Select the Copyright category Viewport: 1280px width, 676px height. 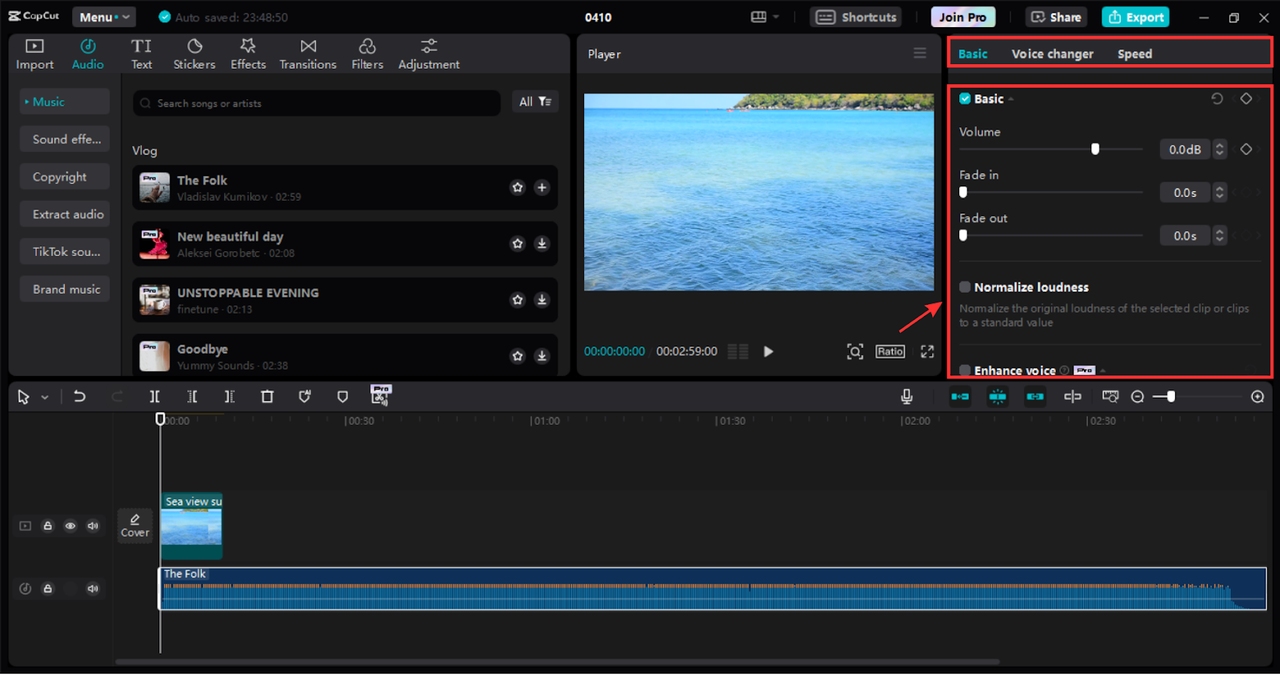(x=64, y=177)
